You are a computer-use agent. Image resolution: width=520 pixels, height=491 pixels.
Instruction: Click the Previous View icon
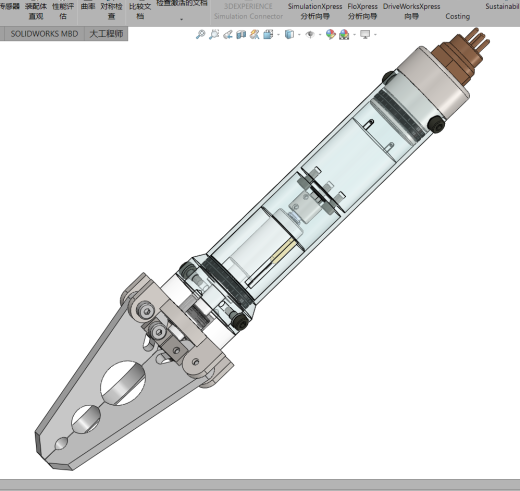[x=228, y=34]
